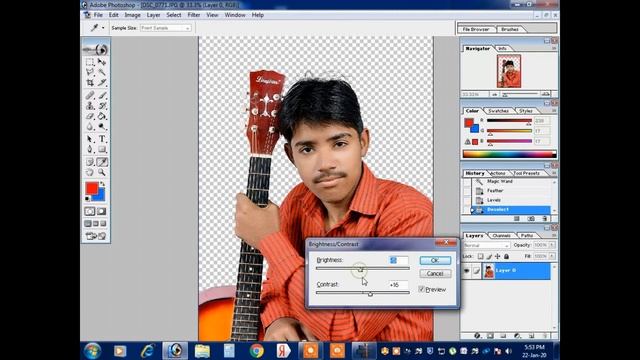Add a layer mask in Layers panel
The width and height of the screenshot is (640, 360).
(x=490, y=336)
